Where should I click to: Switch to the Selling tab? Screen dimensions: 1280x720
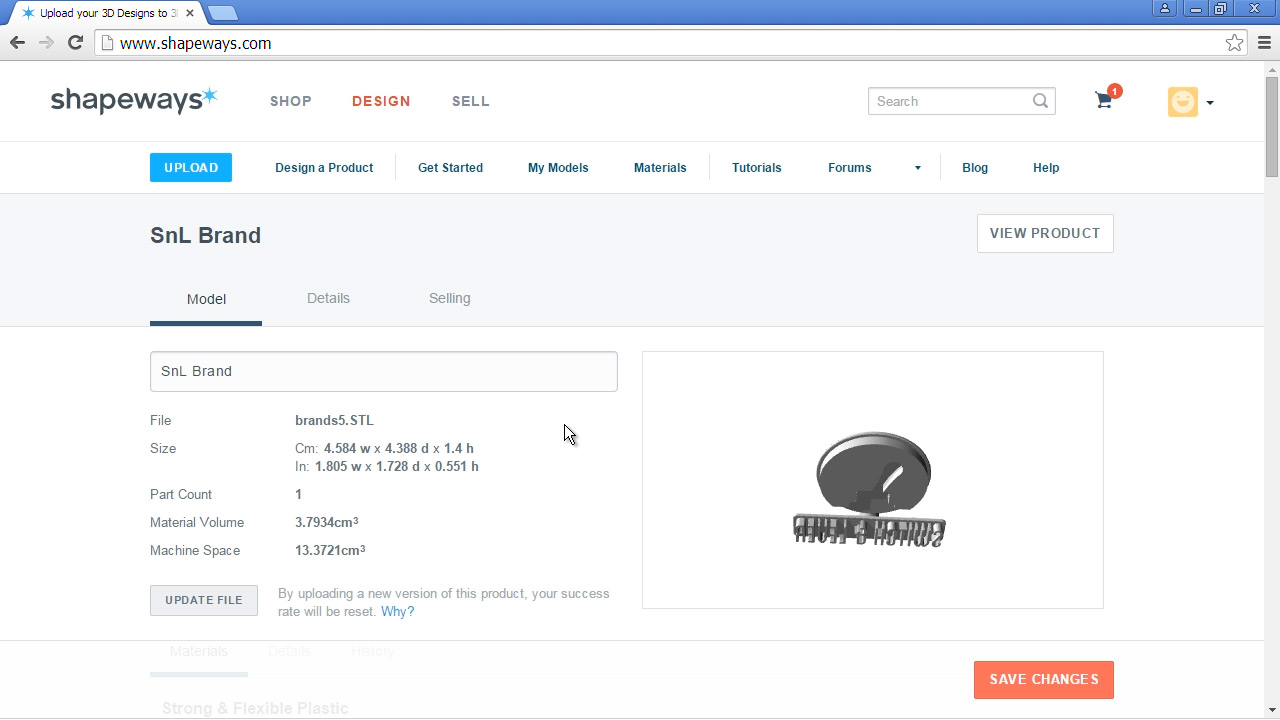point(450,298)
